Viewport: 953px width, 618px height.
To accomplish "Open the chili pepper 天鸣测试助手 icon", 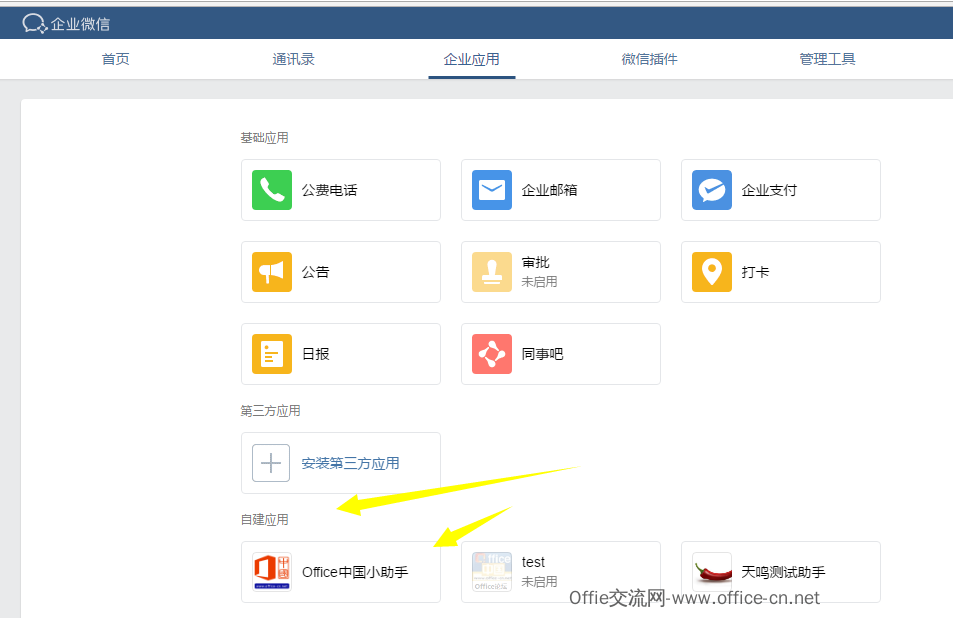I will (x=712, y=572).
